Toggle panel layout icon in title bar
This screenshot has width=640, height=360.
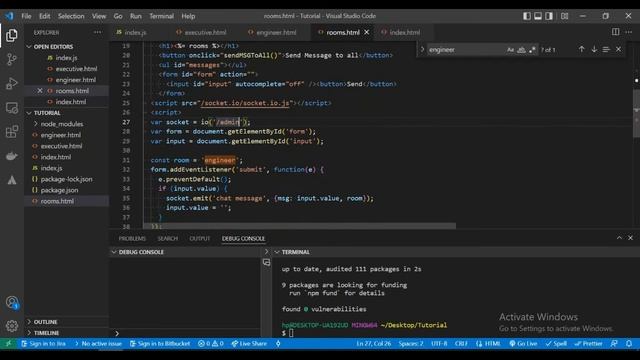(538, 16)
